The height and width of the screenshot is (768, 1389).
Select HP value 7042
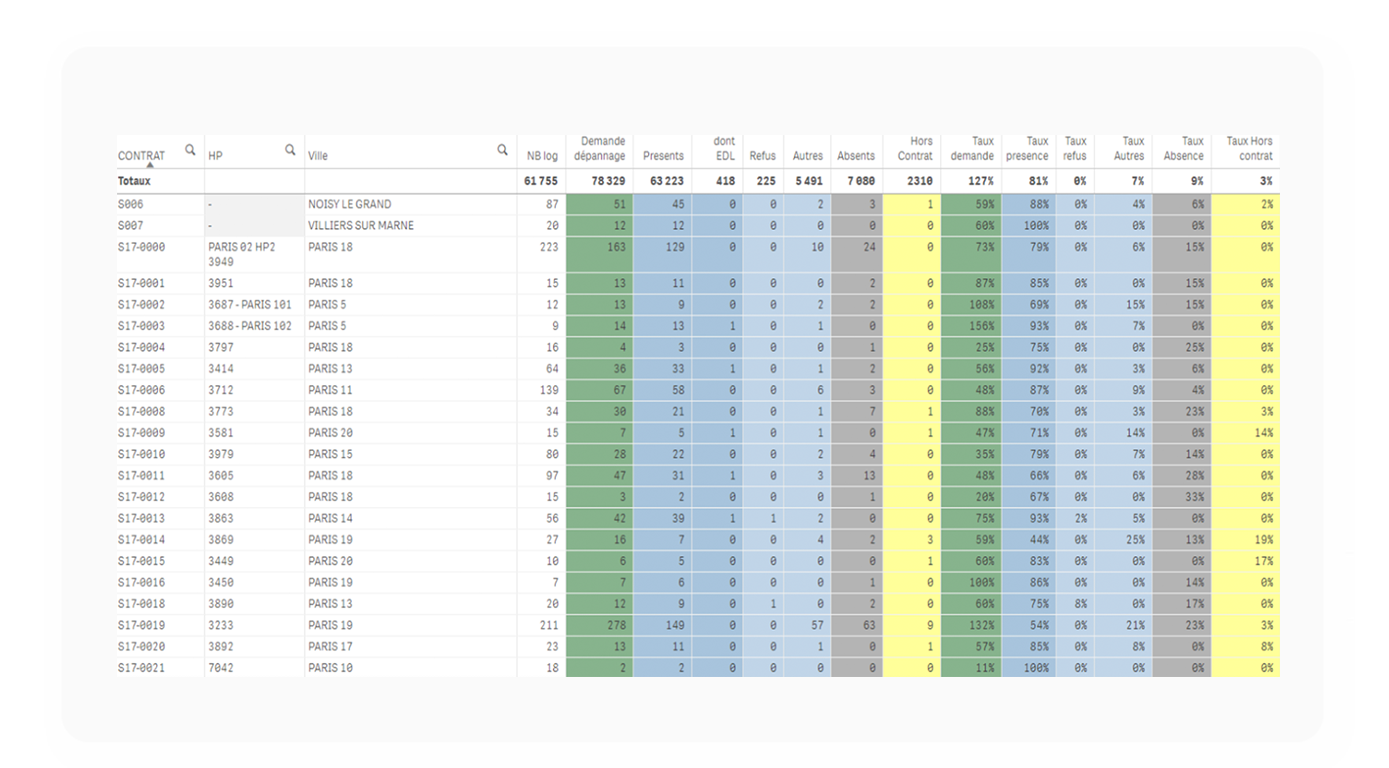pos(221,668)
